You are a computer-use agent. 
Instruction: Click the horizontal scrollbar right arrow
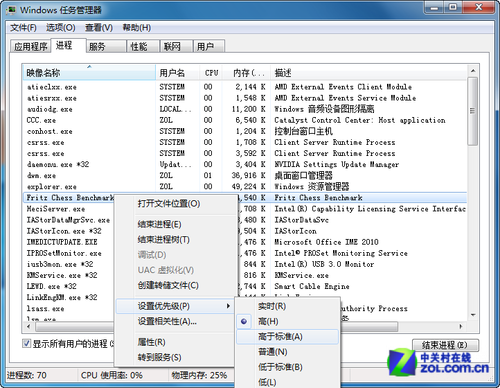(461, 327)
